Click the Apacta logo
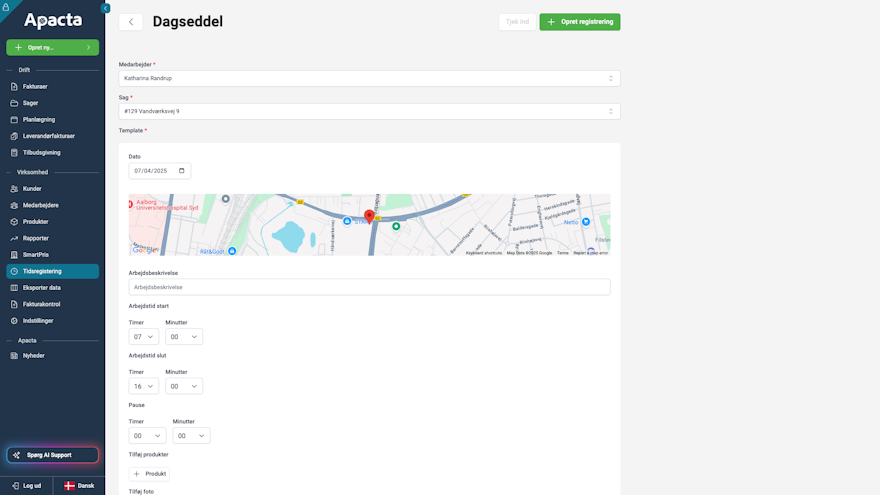Image resolution: width=880 pixels, height=495 pixels. [x=53, y=20]
